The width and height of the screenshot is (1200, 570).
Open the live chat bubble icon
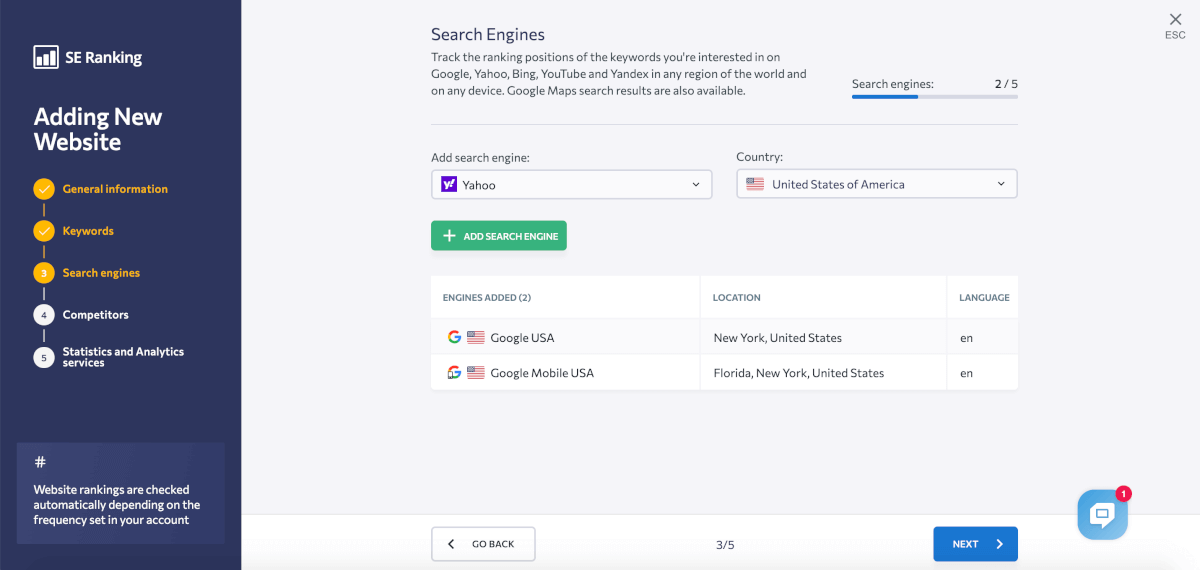click(1102, 515)
